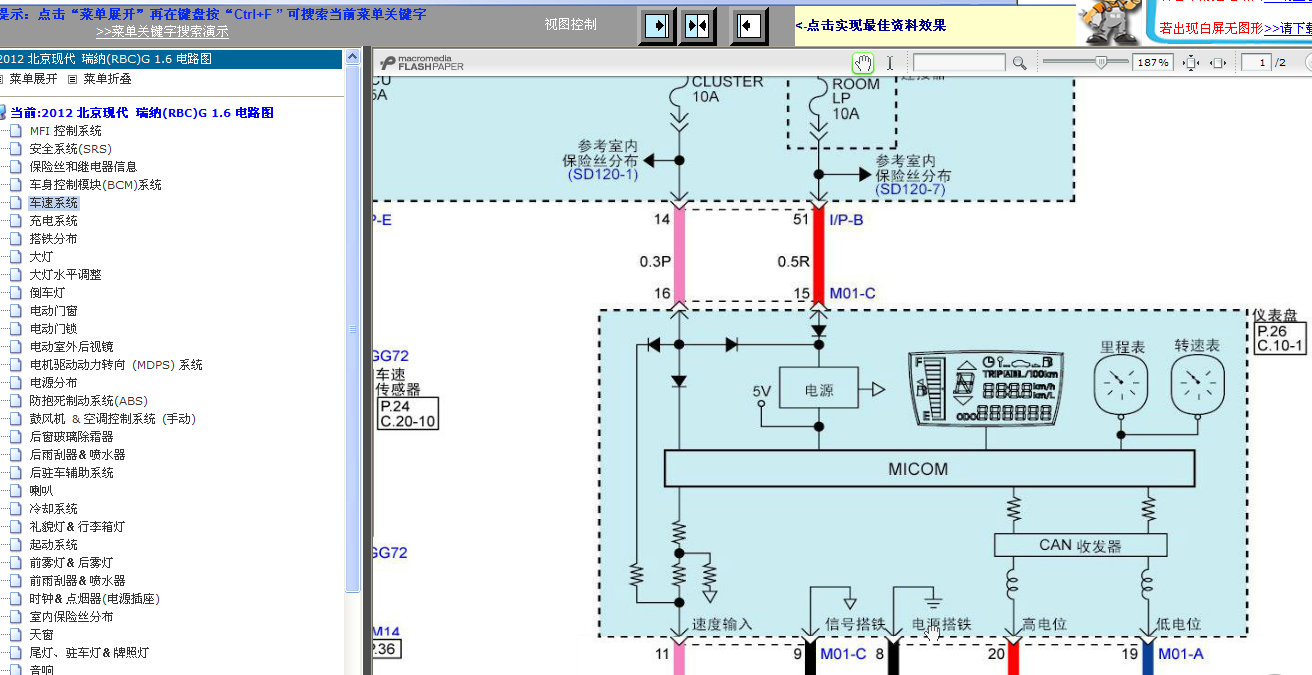Click the page icon beside 充电系统
Viewport: 1312px width, 675px height.
pos(15,221)
